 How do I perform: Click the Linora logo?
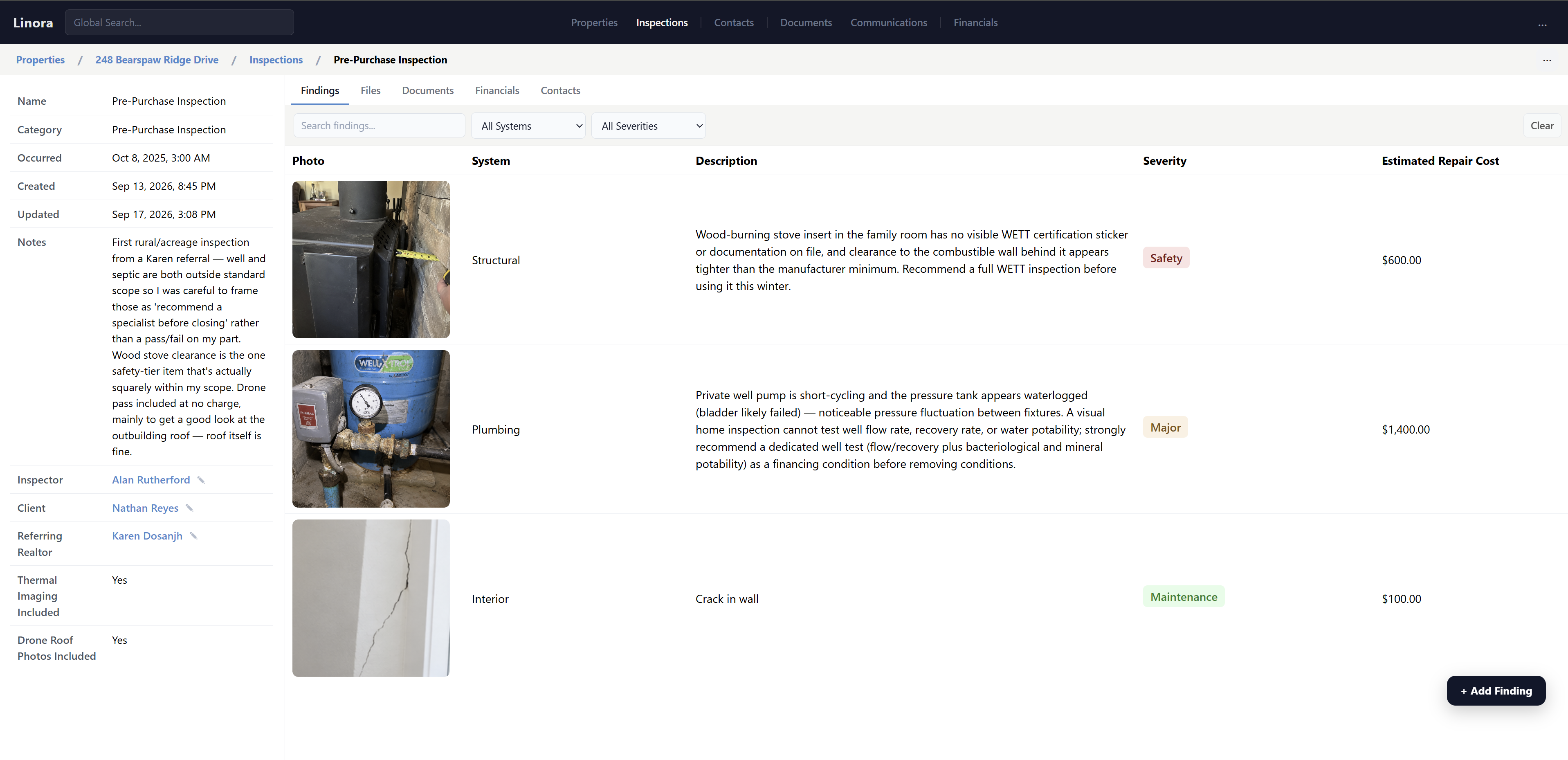pyautogui.click(x=33, y=22)
